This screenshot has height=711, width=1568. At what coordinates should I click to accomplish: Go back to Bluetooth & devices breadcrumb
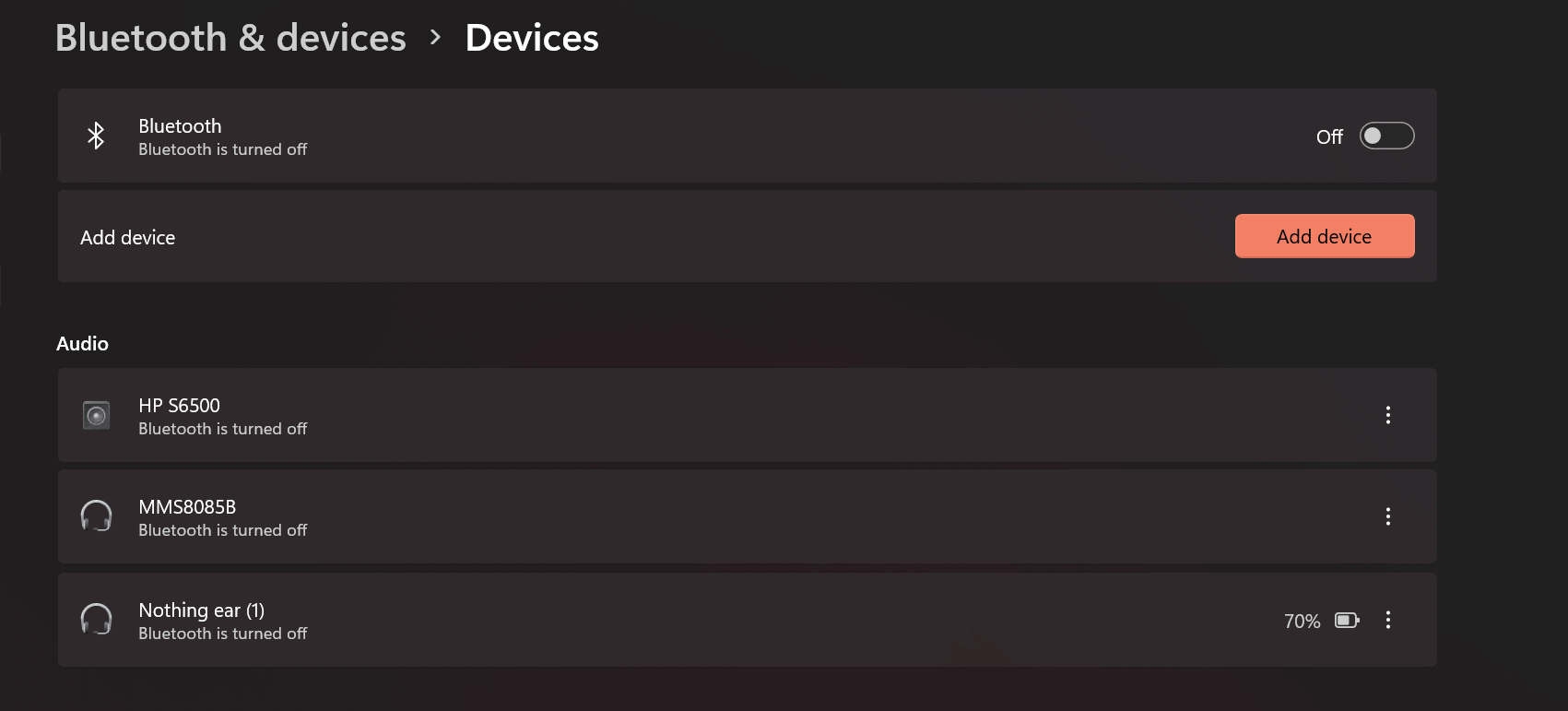click(230, 38)
